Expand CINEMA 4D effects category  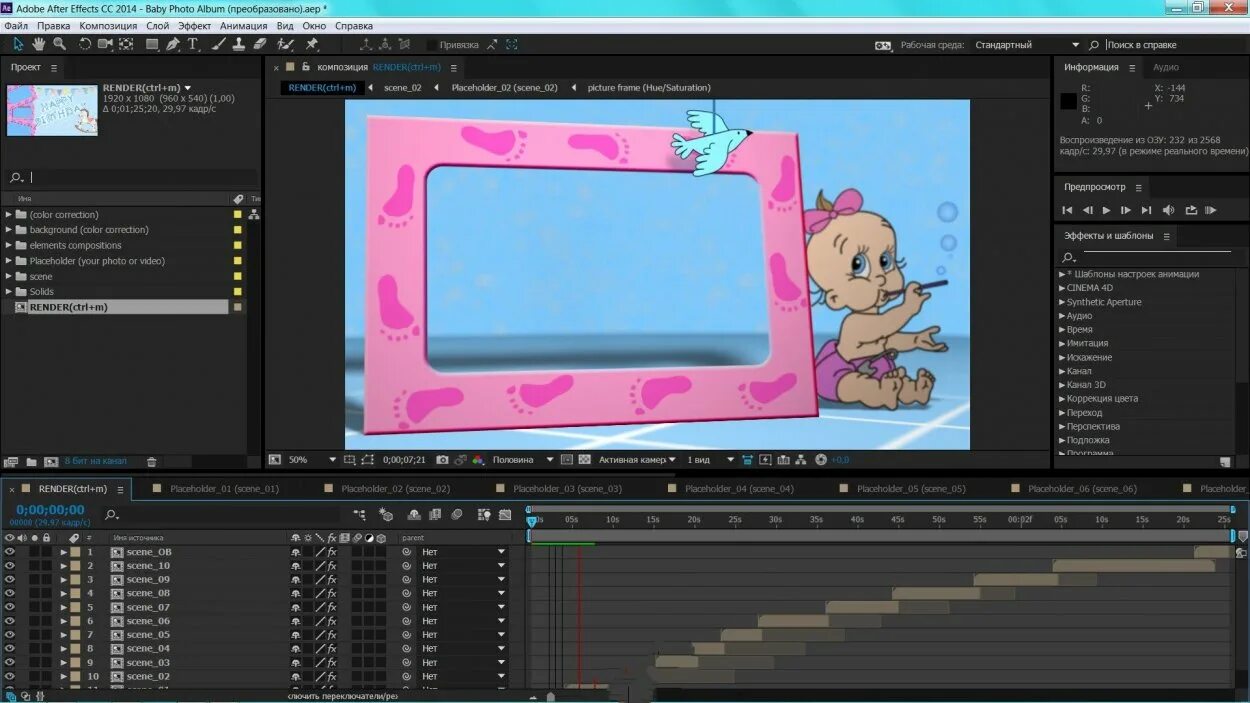(x=1062, y=288)
